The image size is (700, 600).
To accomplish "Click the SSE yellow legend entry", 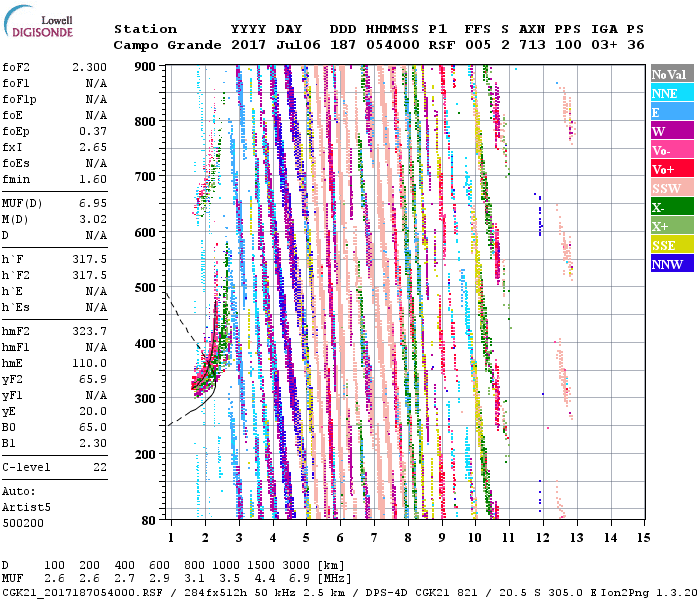I will [x=672, y=245].
